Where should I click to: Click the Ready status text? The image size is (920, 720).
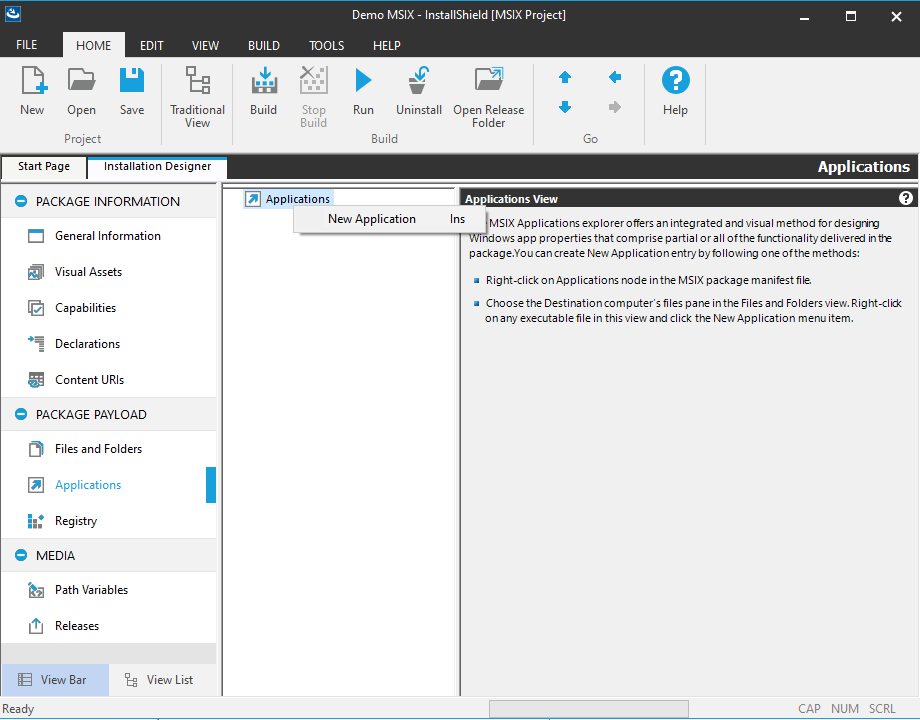18,709
